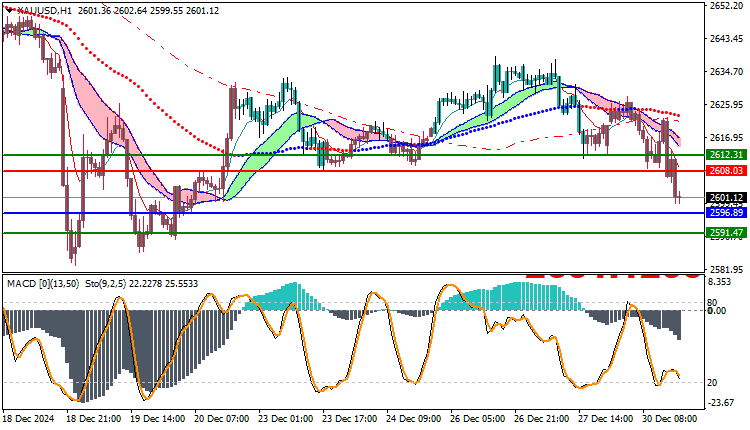Click the -23.67 indicator scale value
This screenshot has width=750, height=430.
721,403
